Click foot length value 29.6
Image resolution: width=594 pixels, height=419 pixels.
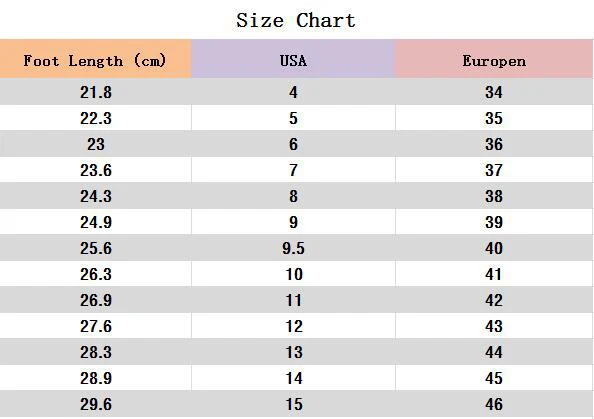point(96,404)
